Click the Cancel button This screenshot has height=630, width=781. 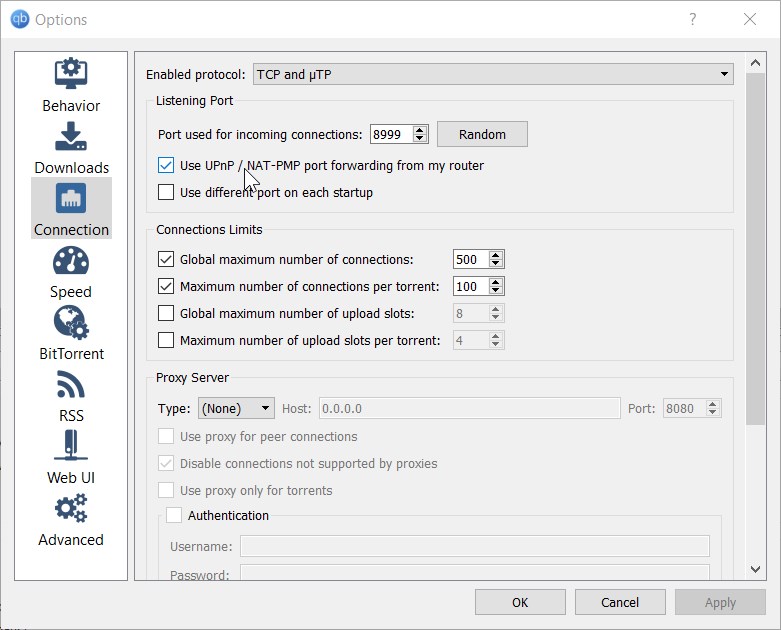[620, 602]
